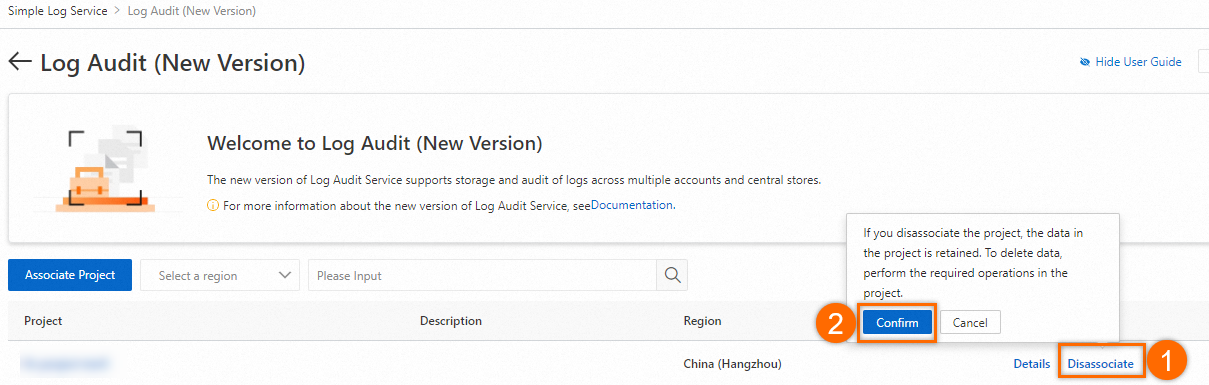Click the Simple Log Service breadcrumb
The width and height of the screenshot is (1209, 385).
coord(58,11)
